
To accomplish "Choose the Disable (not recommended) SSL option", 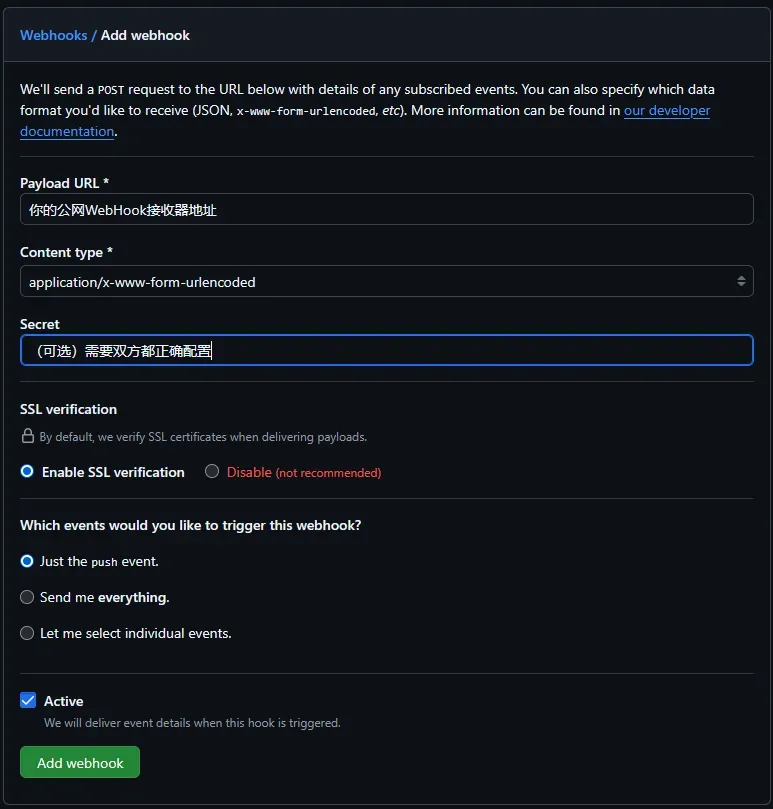I will pos(212,472).
